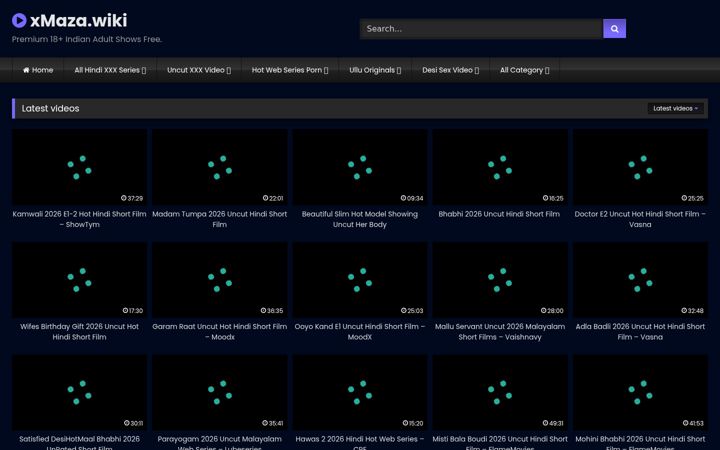Expand the All Category menu

(524, 70)
